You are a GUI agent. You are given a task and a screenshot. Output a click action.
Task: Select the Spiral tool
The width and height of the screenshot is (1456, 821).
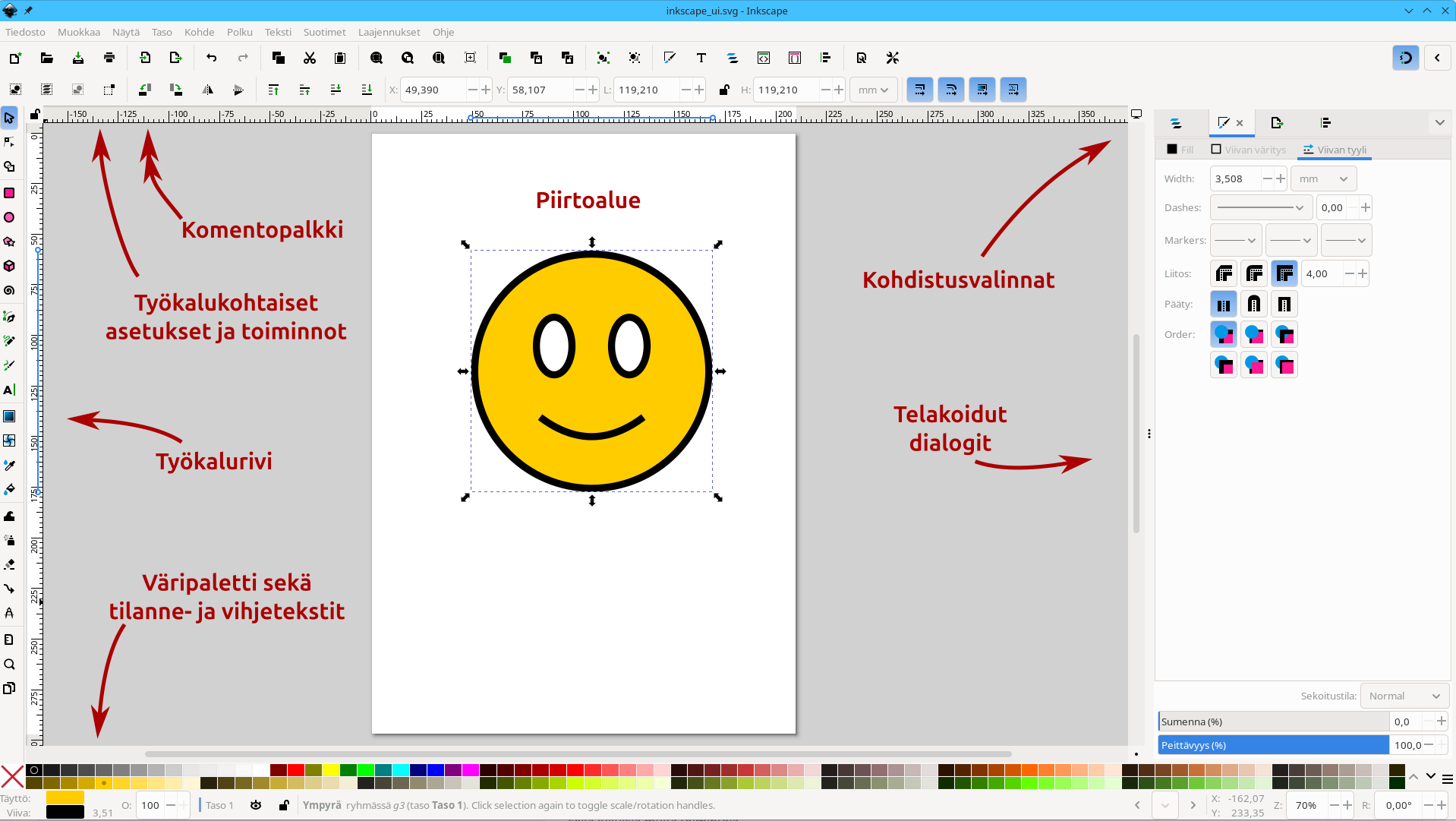click(x=10, y=290)
